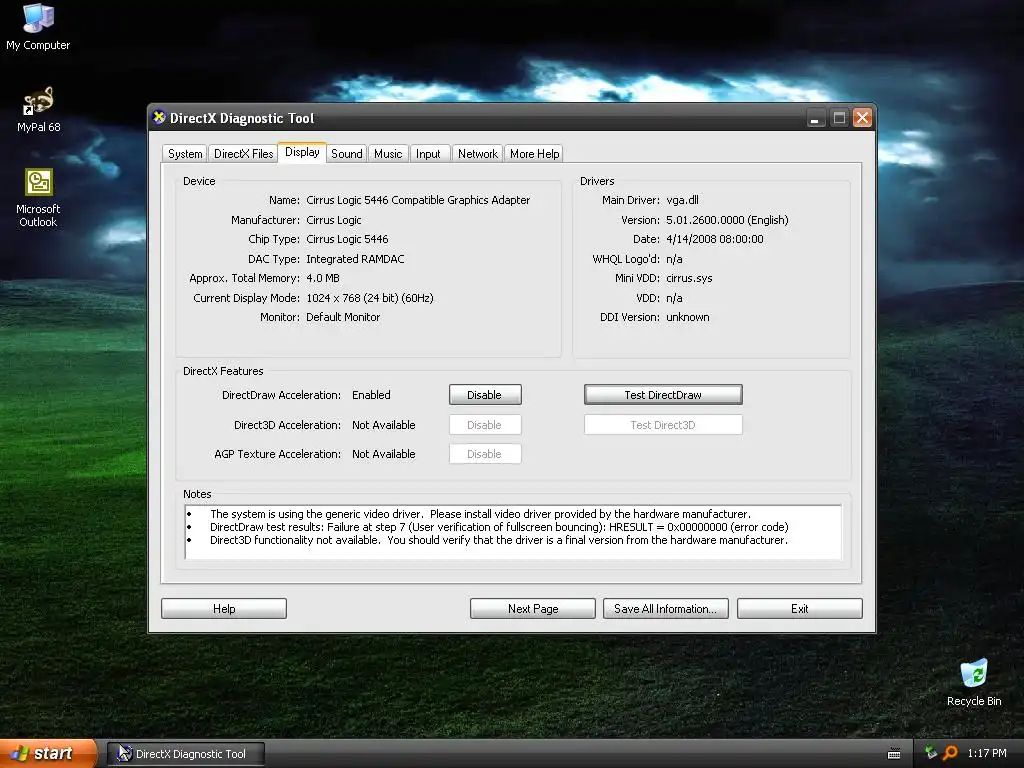
Task: Open Microsoft Outlook desktop icon
Action: pos(38,198)
